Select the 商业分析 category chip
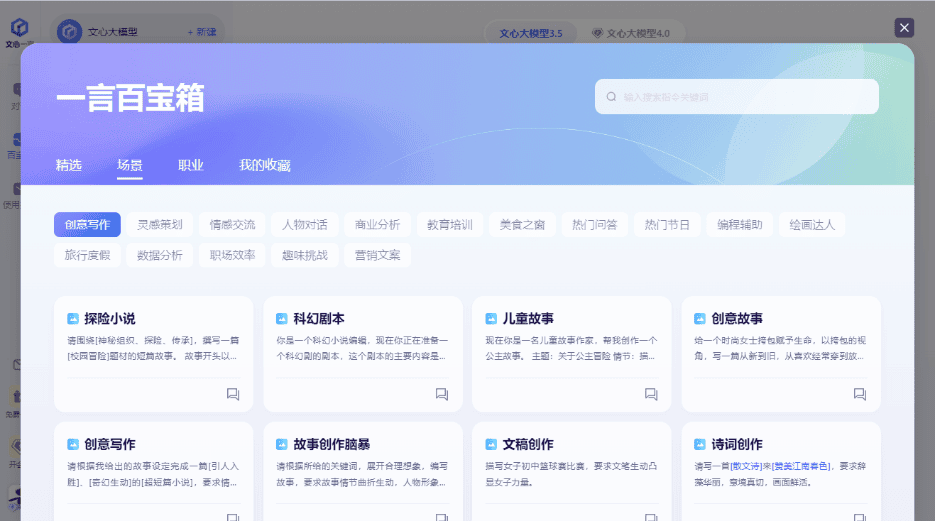Screen dimensions: 935x521 377,225
